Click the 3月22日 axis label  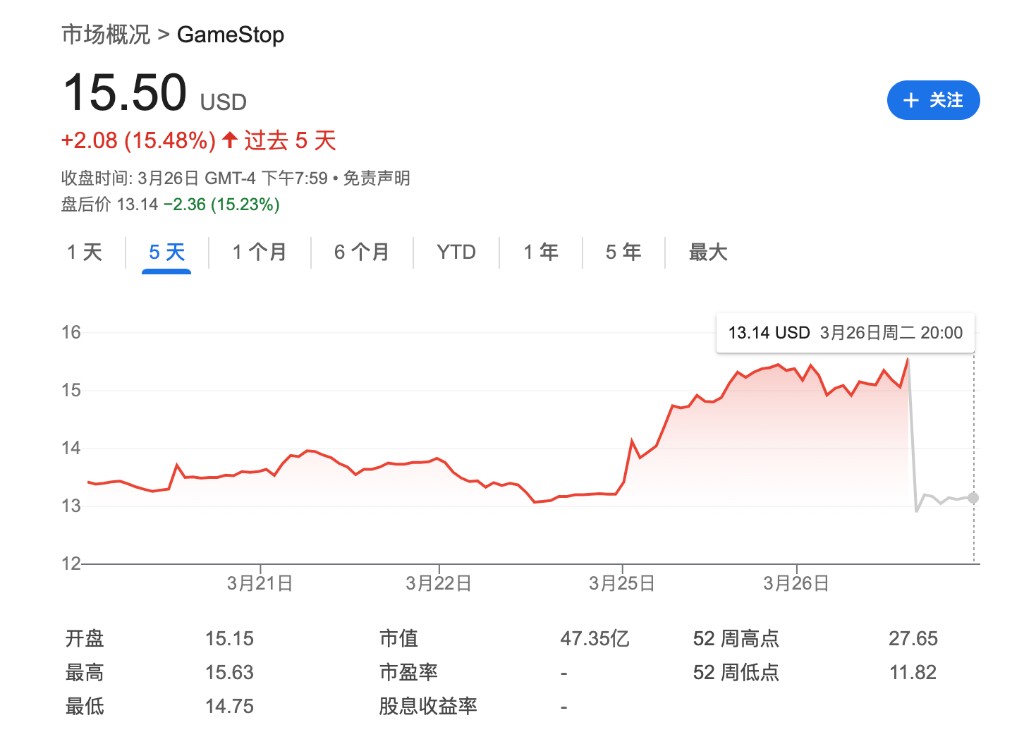[438, 583]
